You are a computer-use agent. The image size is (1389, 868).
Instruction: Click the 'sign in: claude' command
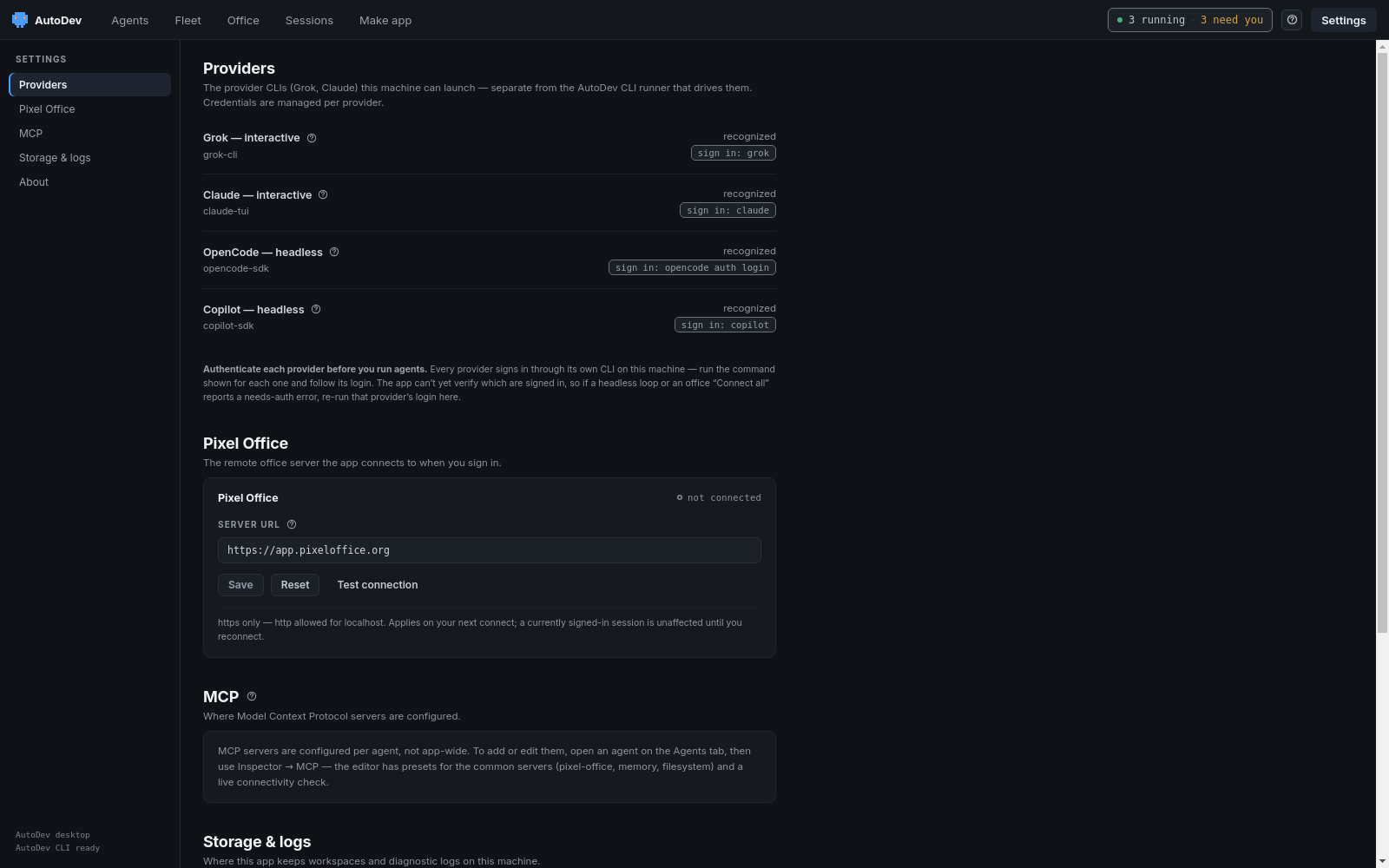click(727, 211)
